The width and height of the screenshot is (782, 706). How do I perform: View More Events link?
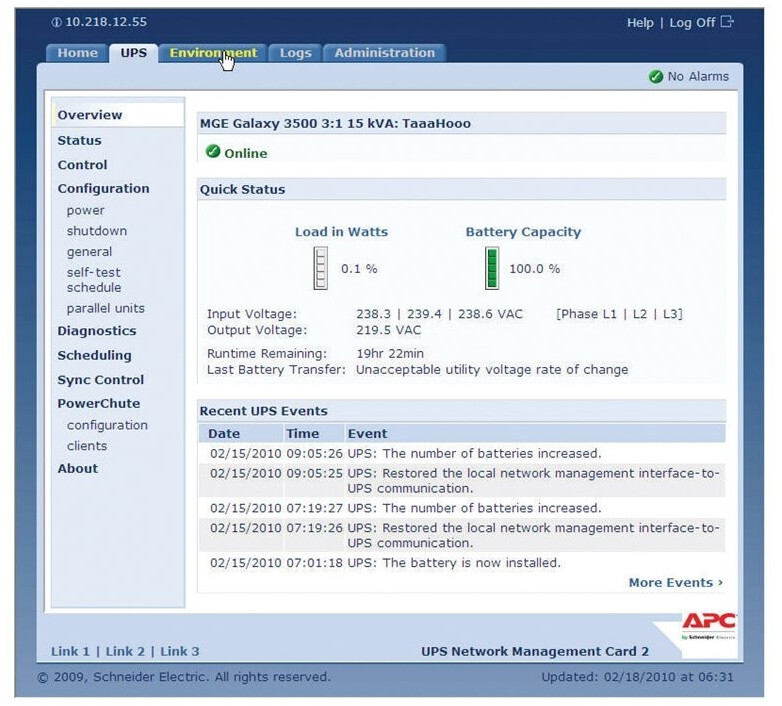[x=675, y=582]
